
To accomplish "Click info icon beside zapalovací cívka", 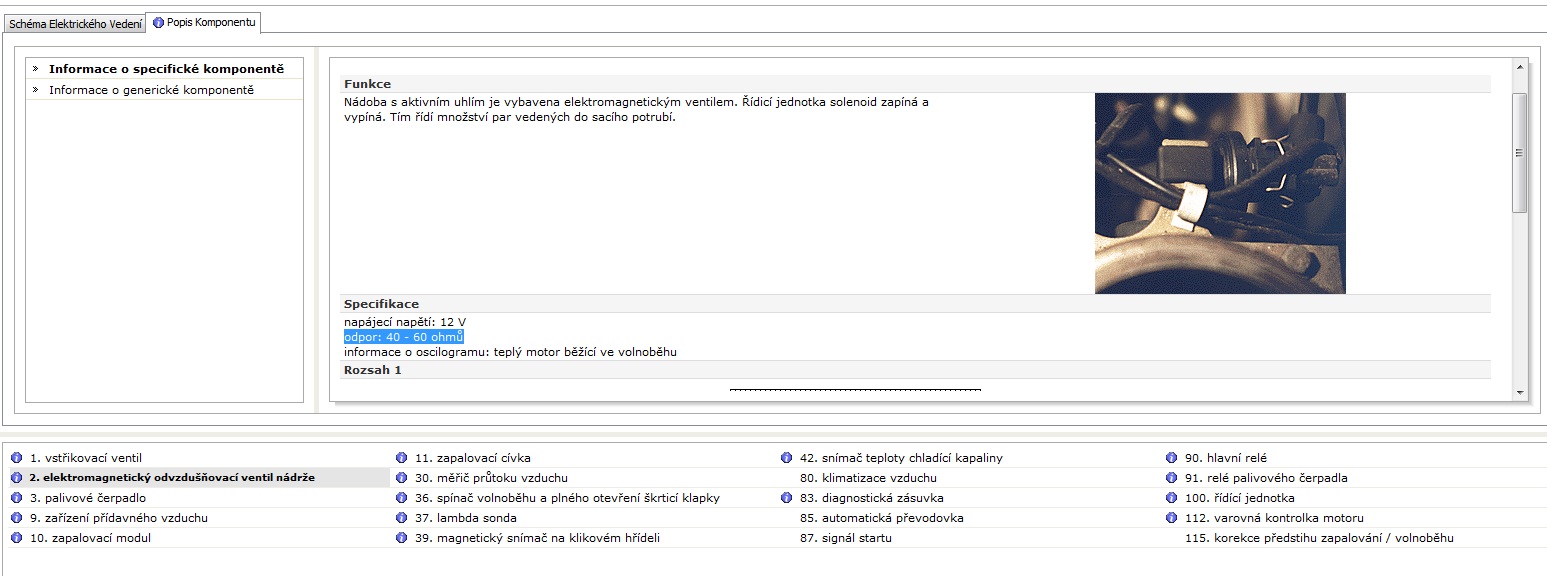I will (401, 458).
